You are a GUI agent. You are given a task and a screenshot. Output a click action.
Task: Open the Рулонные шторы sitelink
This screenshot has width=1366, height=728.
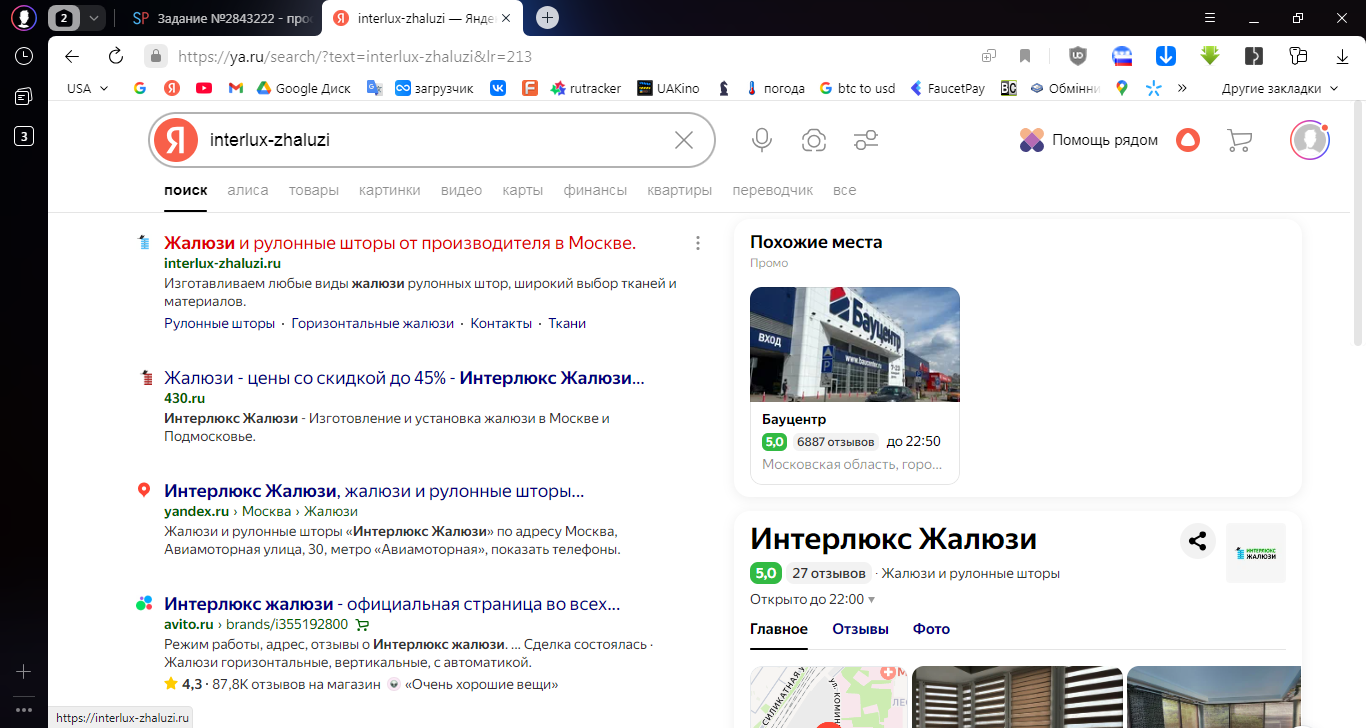coord(219,323)
